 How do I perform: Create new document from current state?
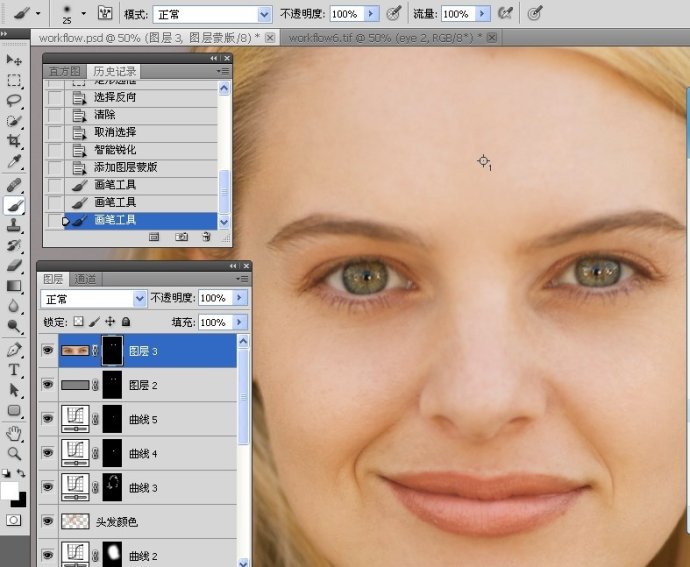(x=154, y=237)
